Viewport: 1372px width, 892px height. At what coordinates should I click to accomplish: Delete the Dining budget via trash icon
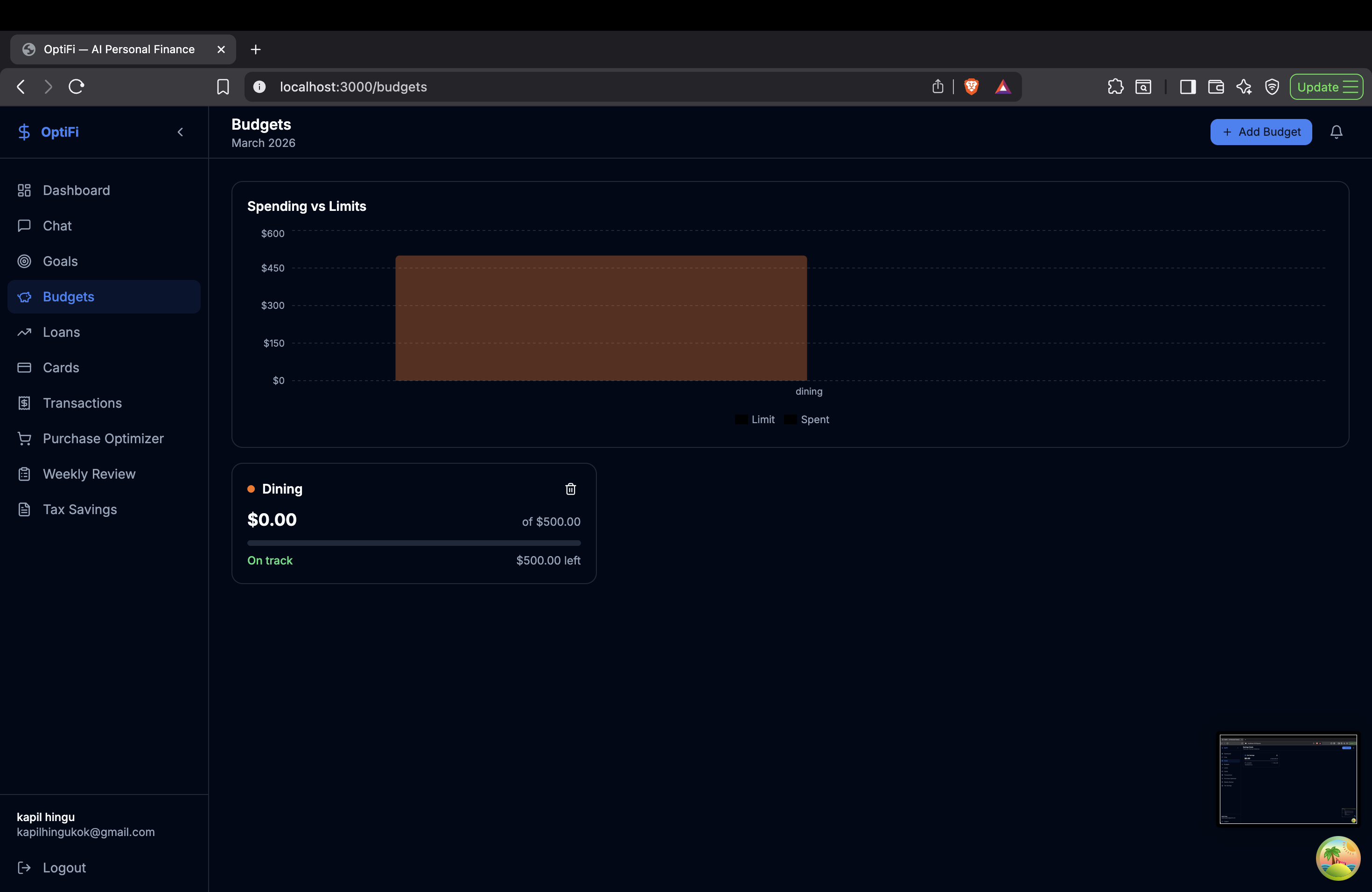click(570, 488)
